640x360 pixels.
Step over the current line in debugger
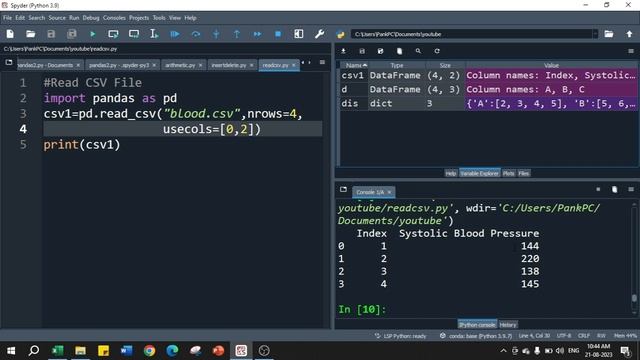pos(196,34)
